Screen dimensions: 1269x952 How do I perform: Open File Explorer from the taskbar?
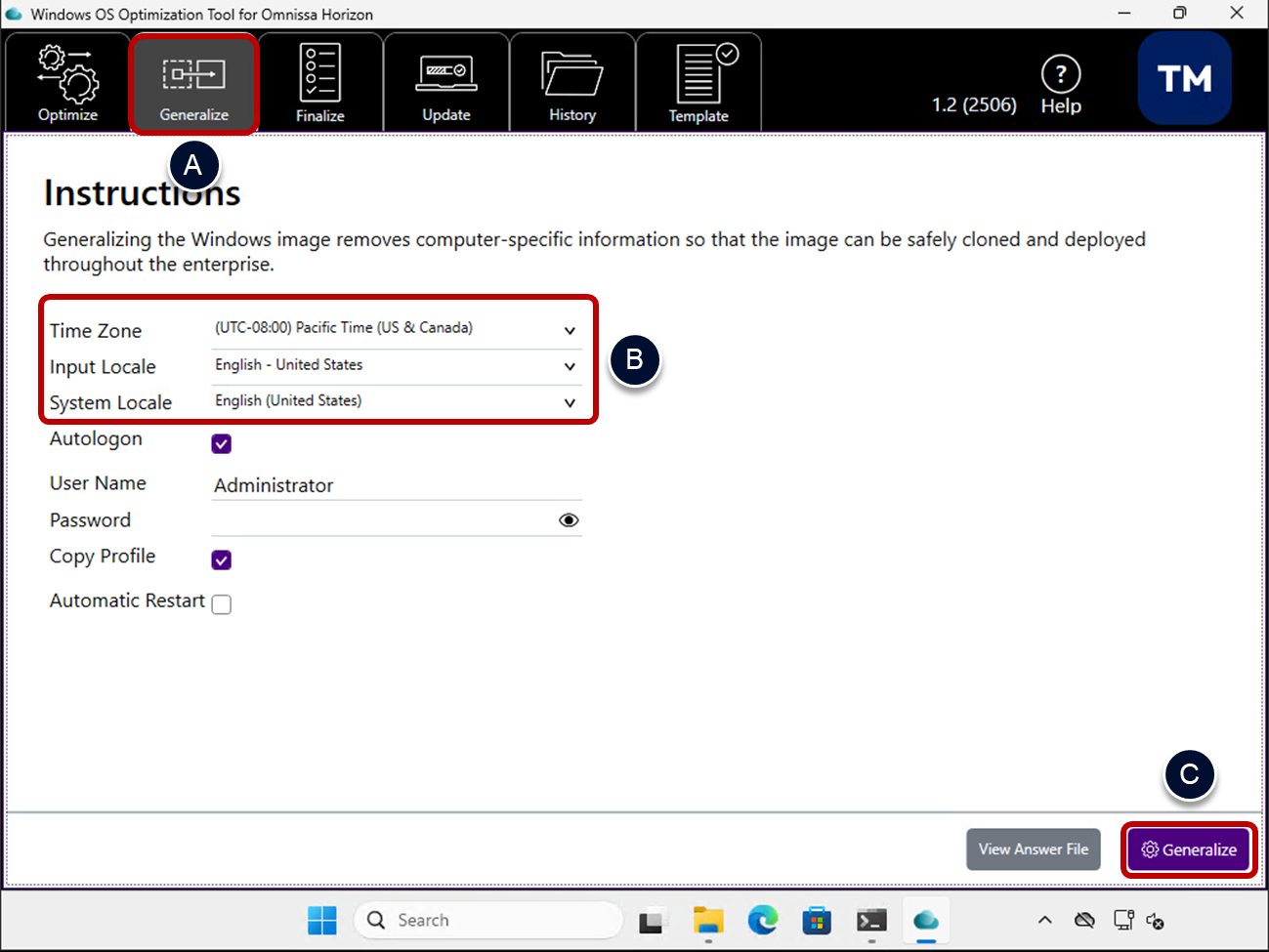(708, 920)
